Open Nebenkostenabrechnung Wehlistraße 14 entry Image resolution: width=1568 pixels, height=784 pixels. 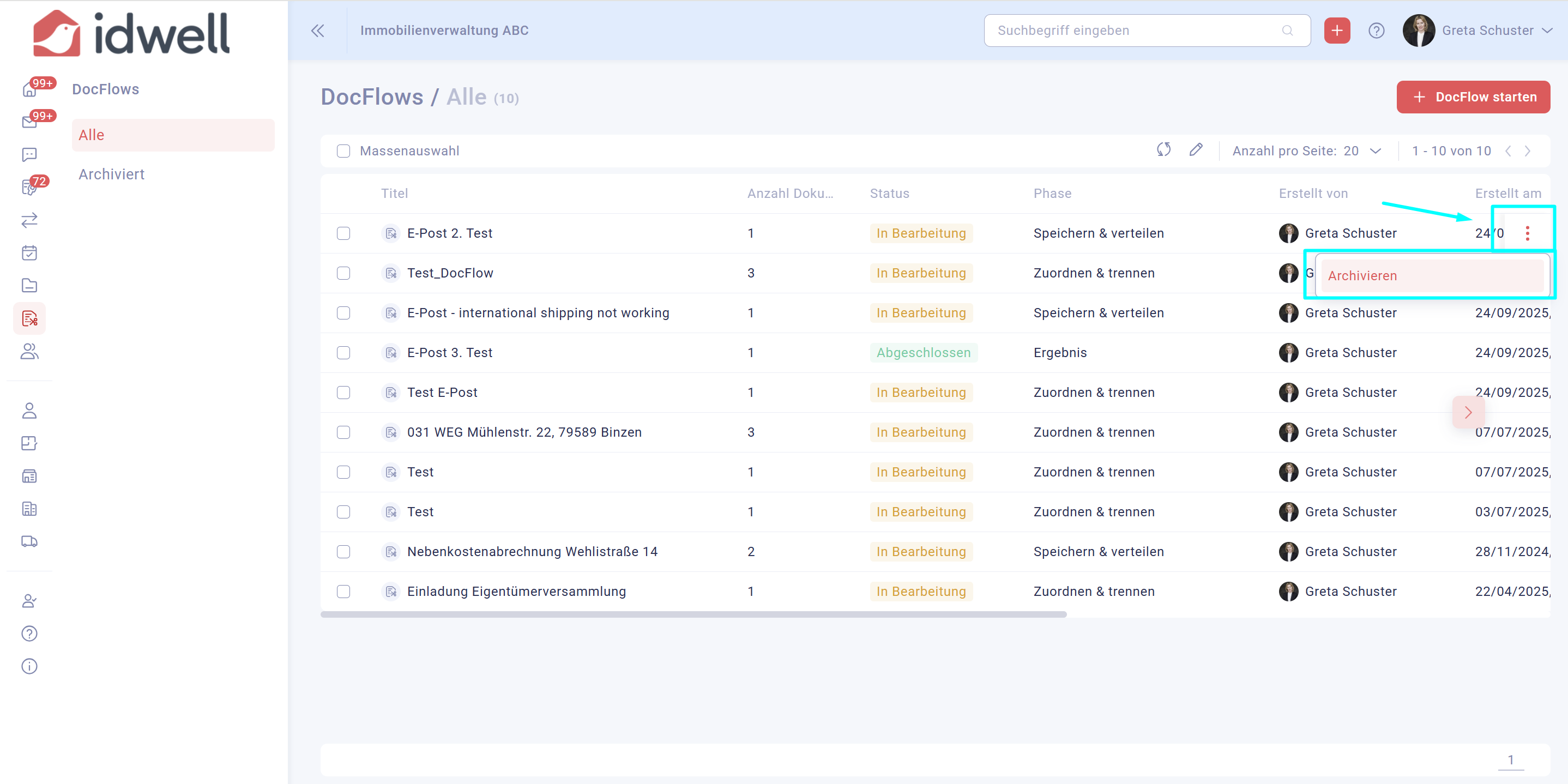pyautogui.click(x=532, y=552)
